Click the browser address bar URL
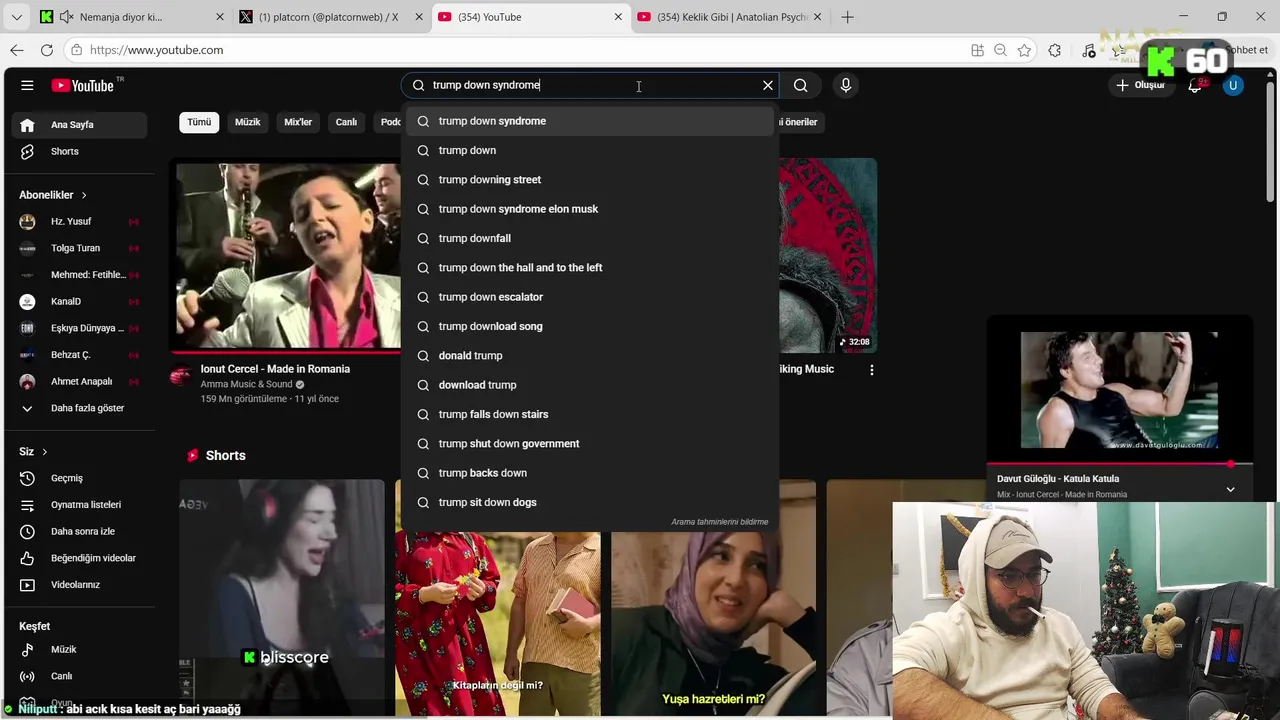 [156, 50]
